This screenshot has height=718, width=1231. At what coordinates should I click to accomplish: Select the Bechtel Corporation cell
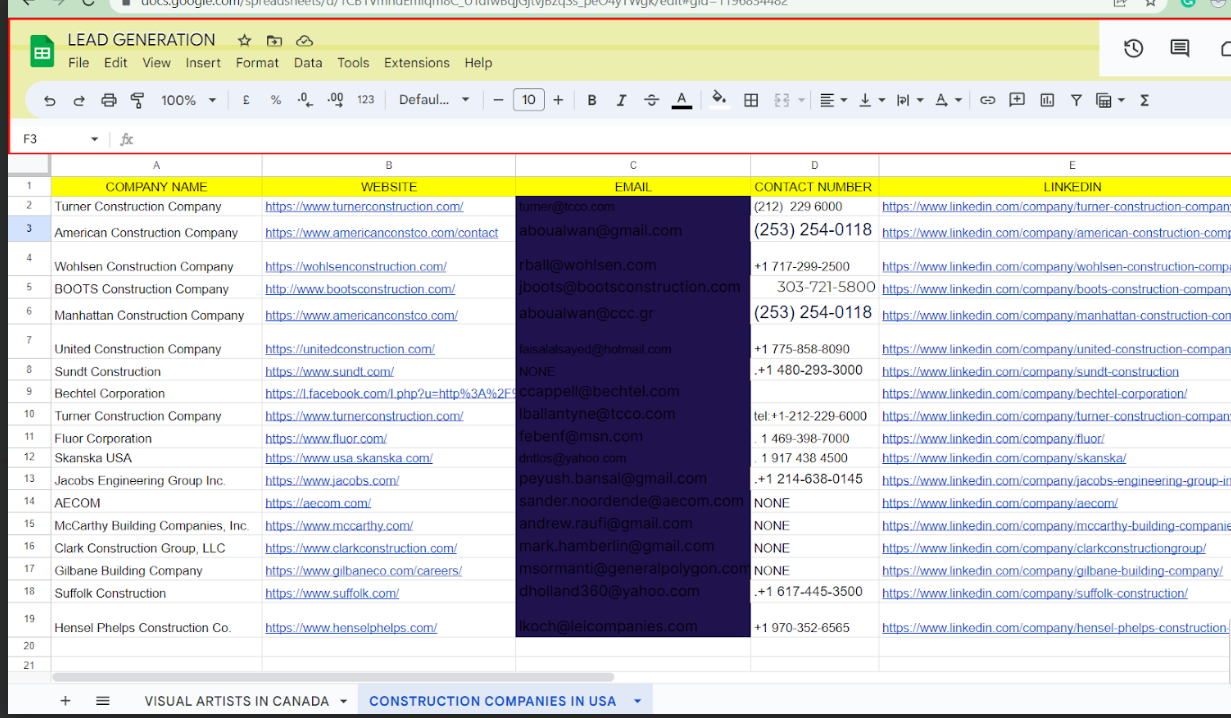click(156, 393)
